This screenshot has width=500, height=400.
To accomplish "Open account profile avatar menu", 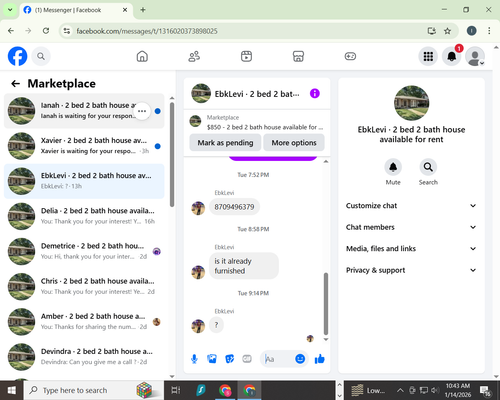I will tap(475, 56).
